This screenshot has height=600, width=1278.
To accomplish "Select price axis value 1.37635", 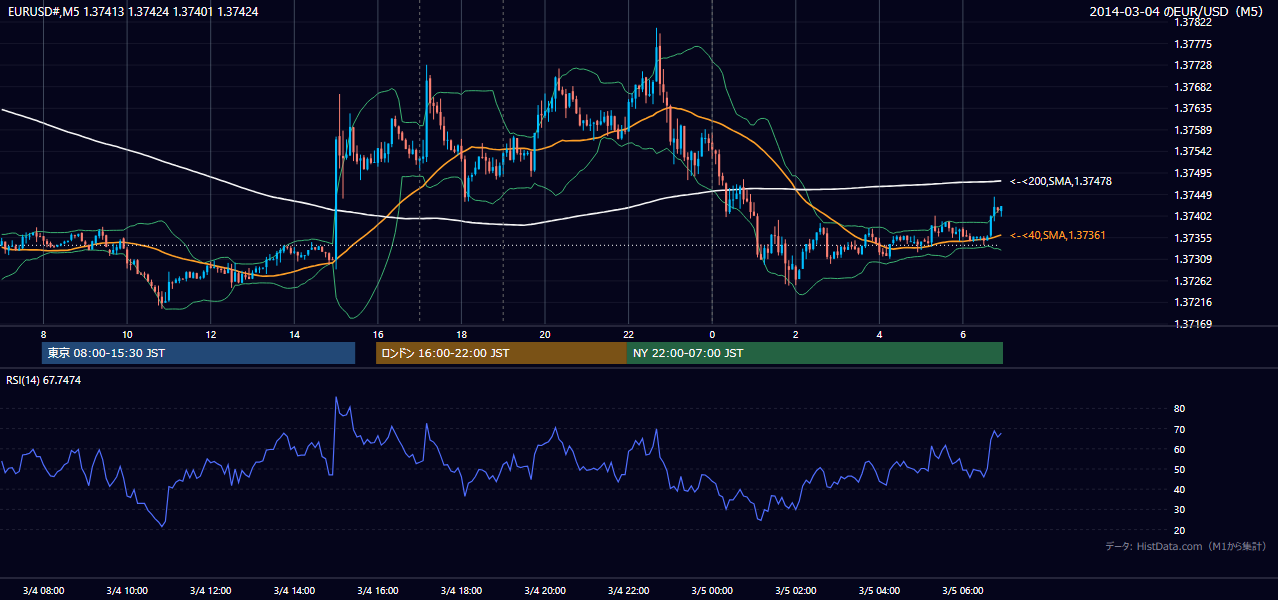I will point(1195,108).
